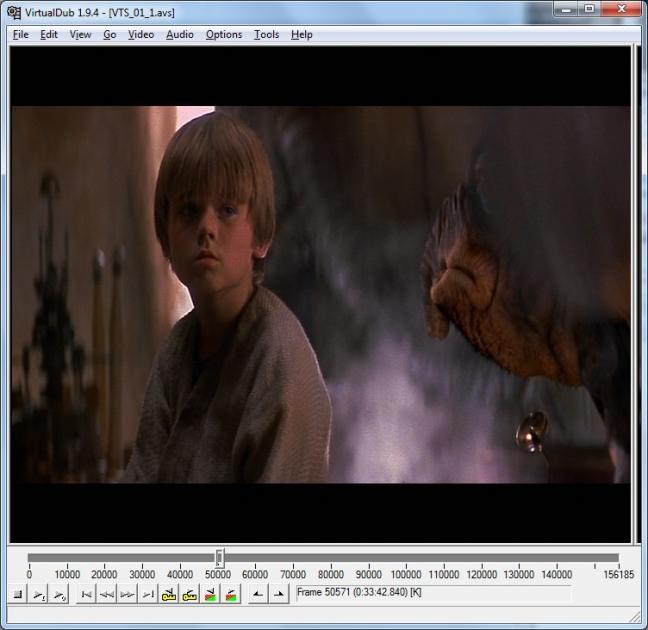Click the timeline position slider thumb
648x630 pixels.
pos(220,558)
